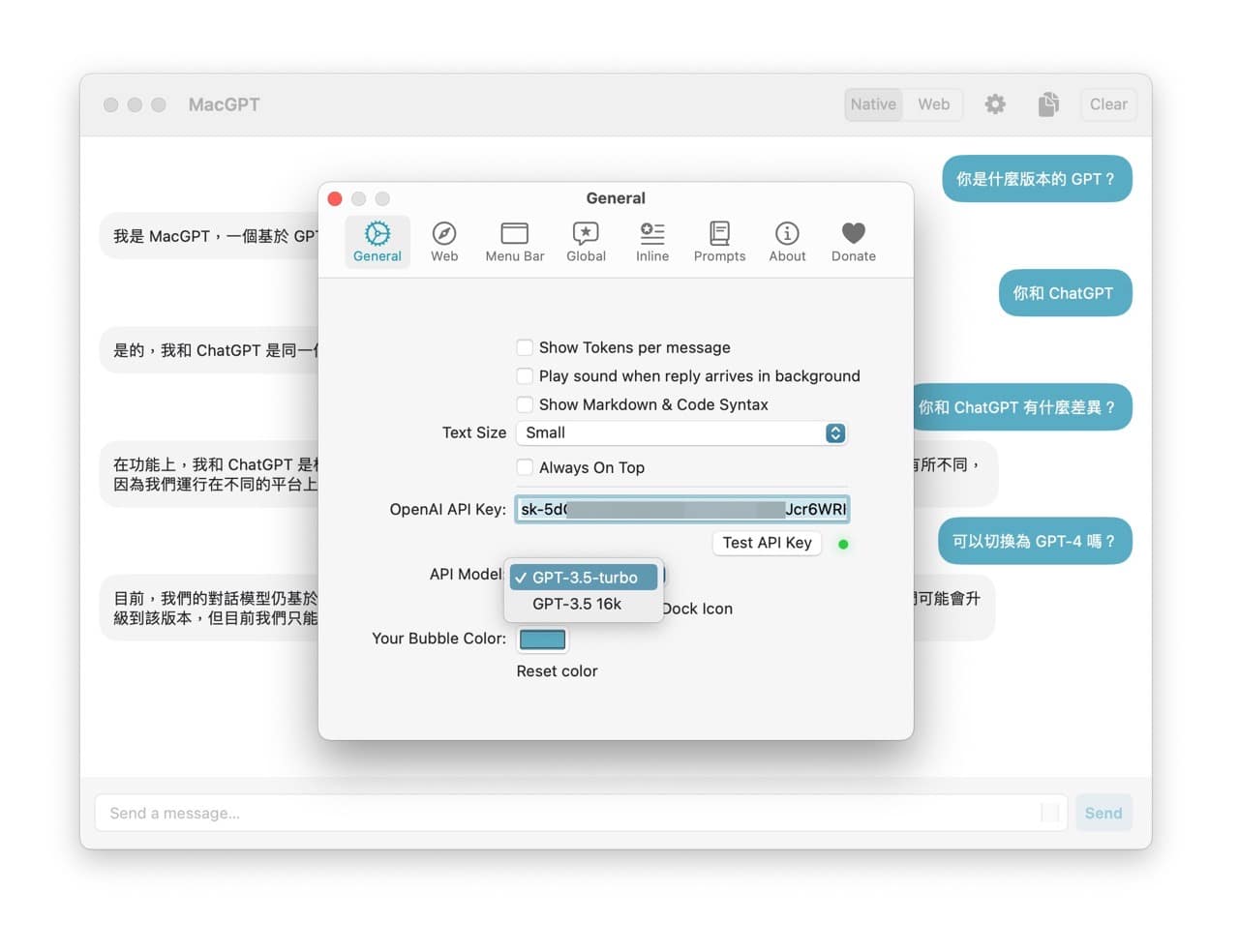The width and height of the screenshot is (1239, 952).
Task: Open the Text Size dropdown
Action: [682, 433]
